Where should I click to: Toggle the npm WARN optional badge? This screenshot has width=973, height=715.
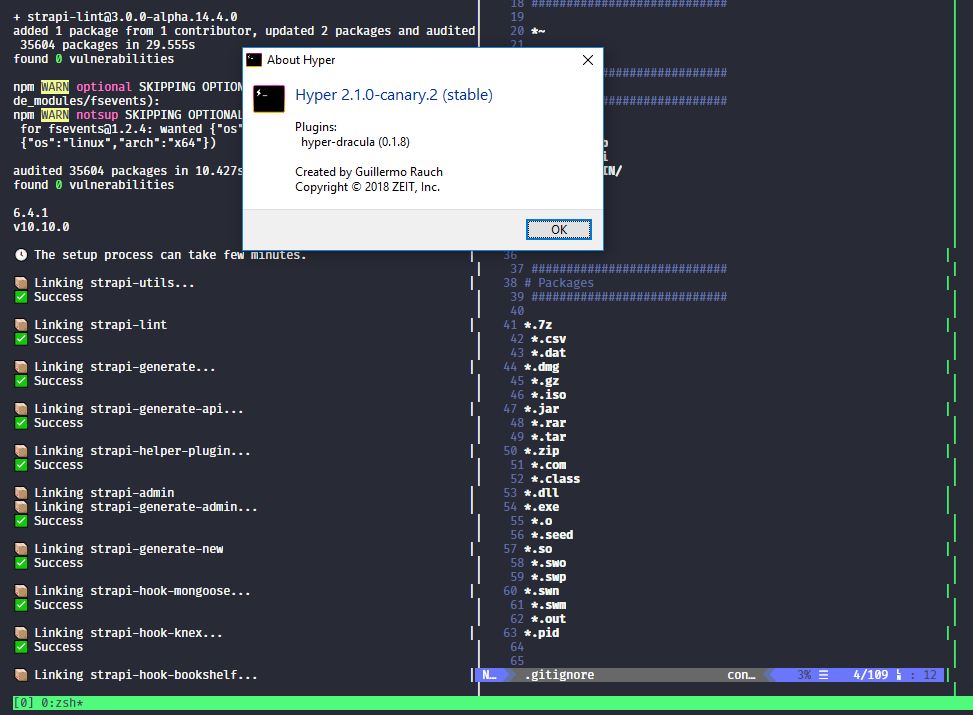54,86
